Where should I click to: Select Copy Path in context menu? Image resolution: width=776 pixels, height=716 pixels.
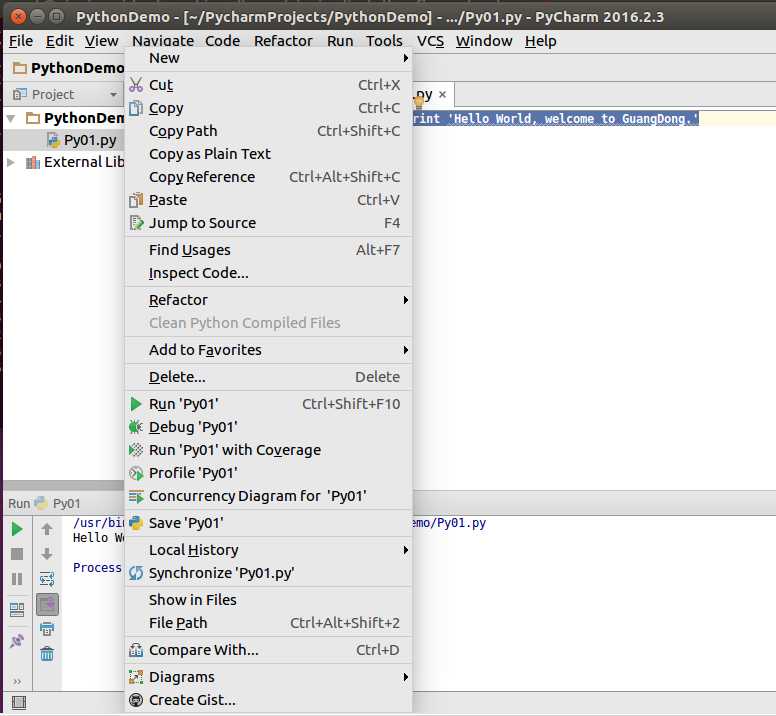coord(268,131)
